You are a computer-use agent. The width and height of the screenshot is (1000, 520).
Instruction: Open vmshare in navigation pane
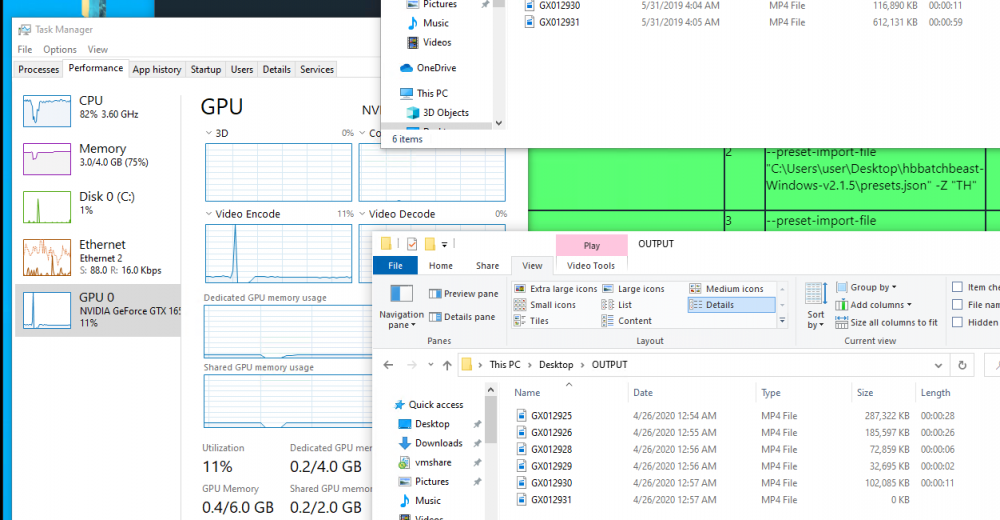pyautogui.click(x=433, y=462)
